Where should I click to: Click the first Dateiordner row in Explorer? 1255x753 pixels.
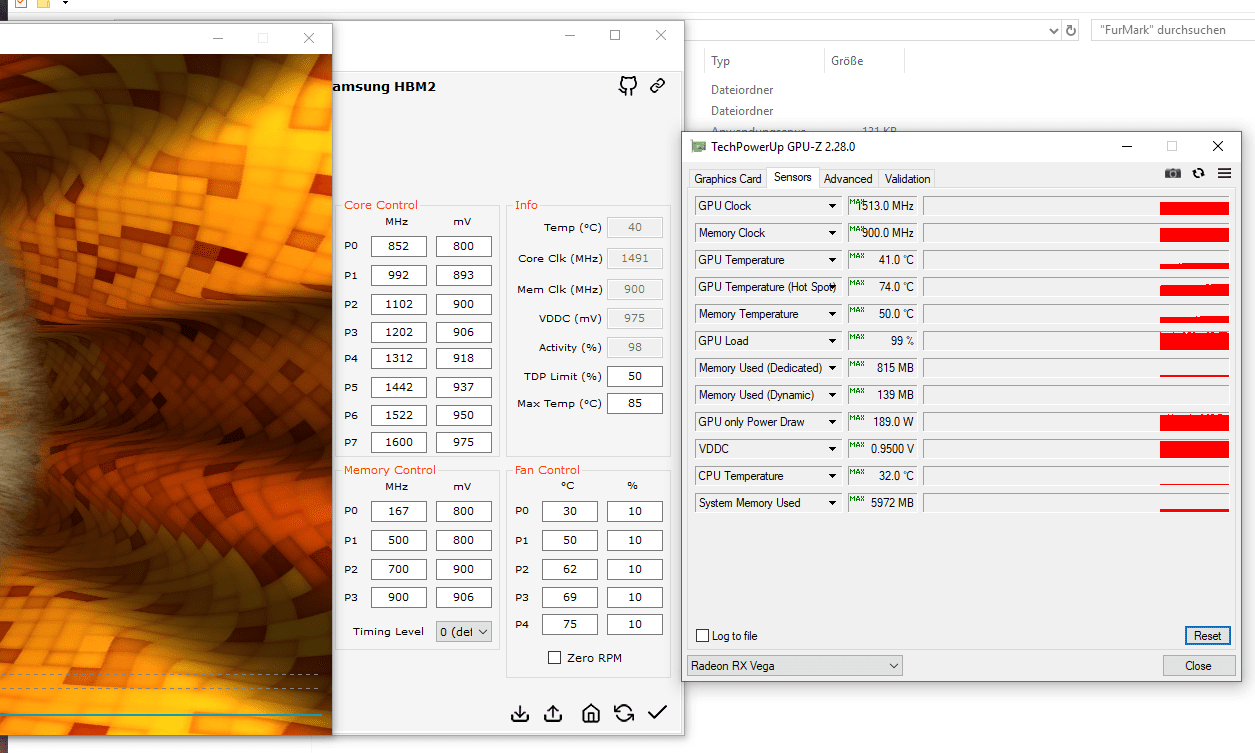click(742, 88)
